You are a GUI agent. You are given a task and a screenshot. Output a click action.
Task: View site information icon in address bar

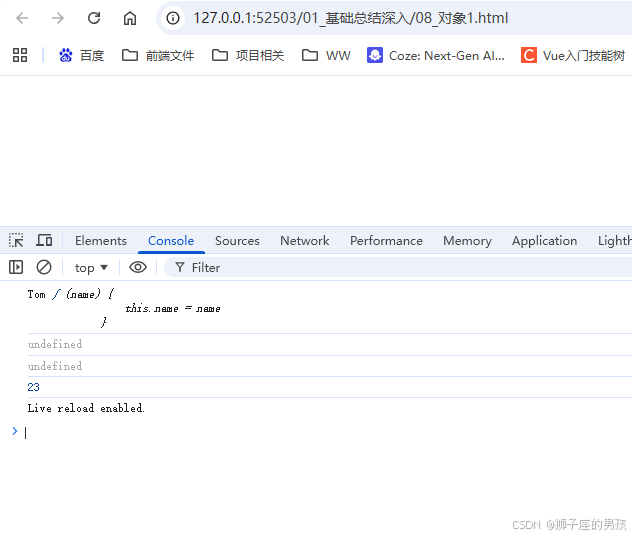pos(173,18)
